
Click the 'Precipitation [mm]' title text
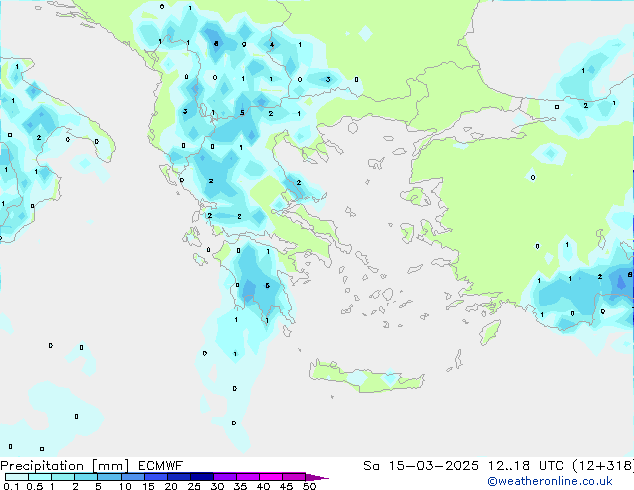[x=65, y=466]
